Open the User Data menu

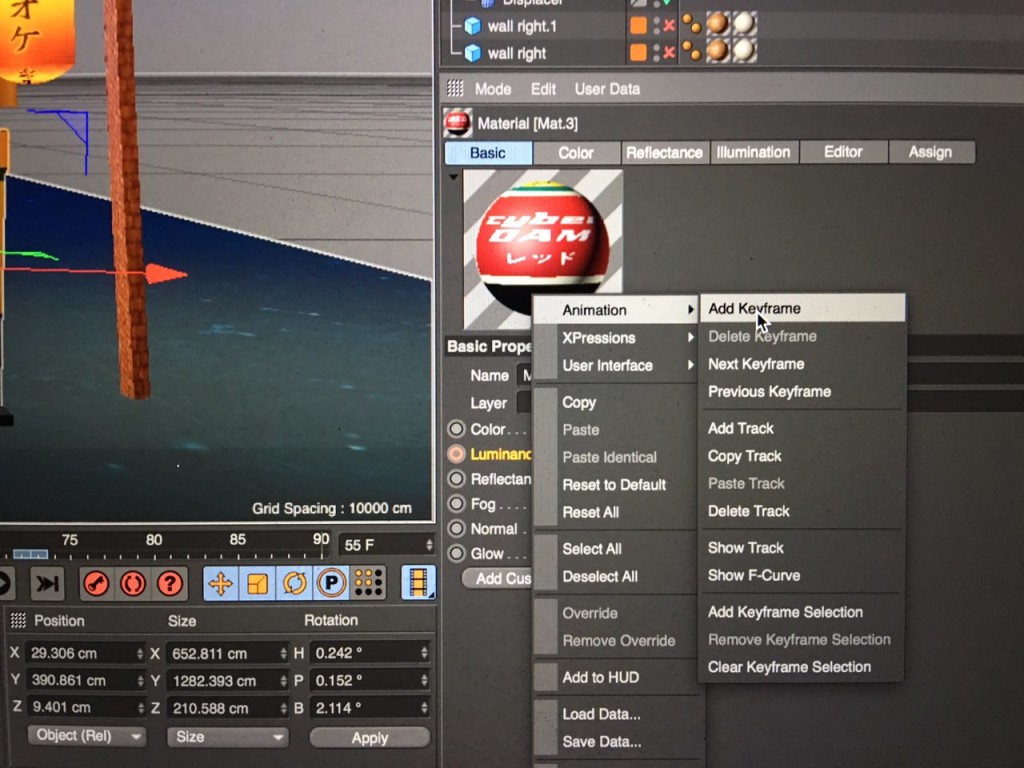point(607,89)
